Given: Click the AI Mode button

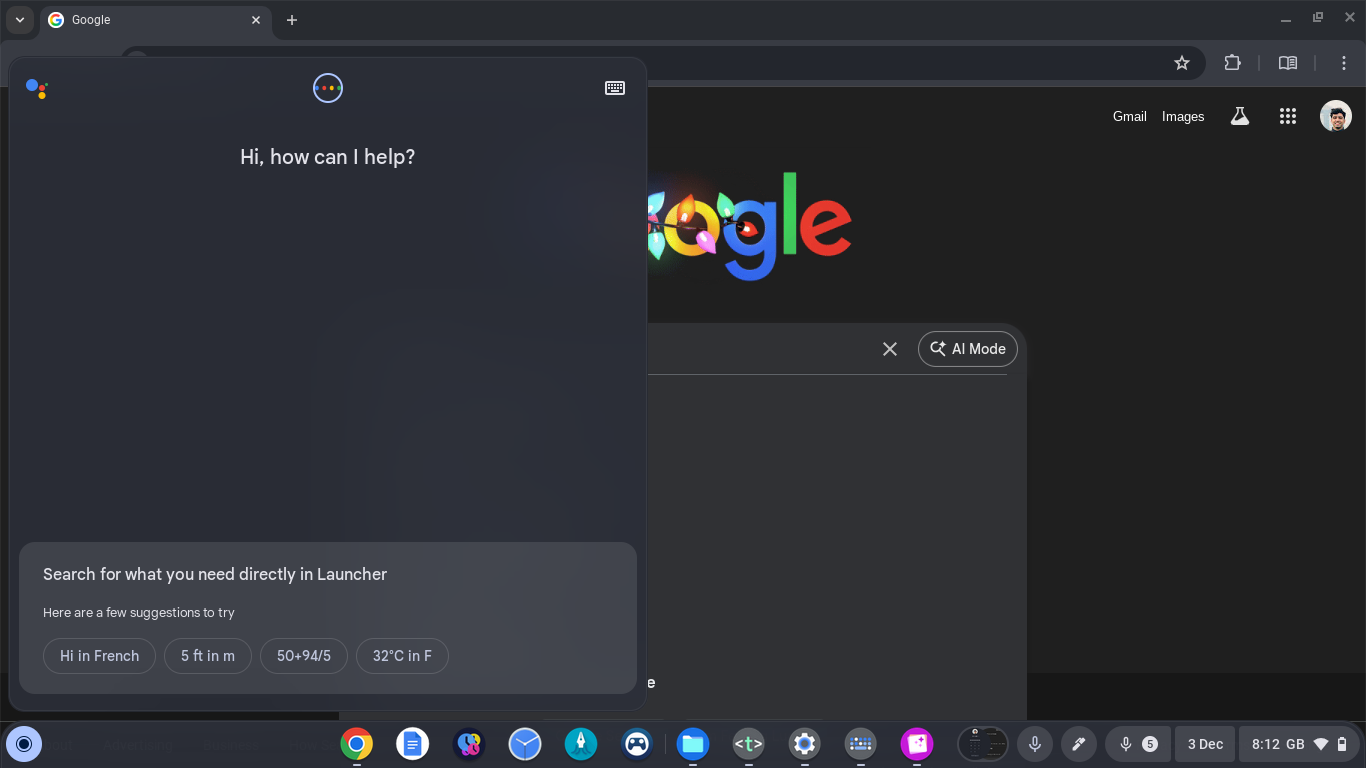Looking at the screenshot, I should (967, 349).
